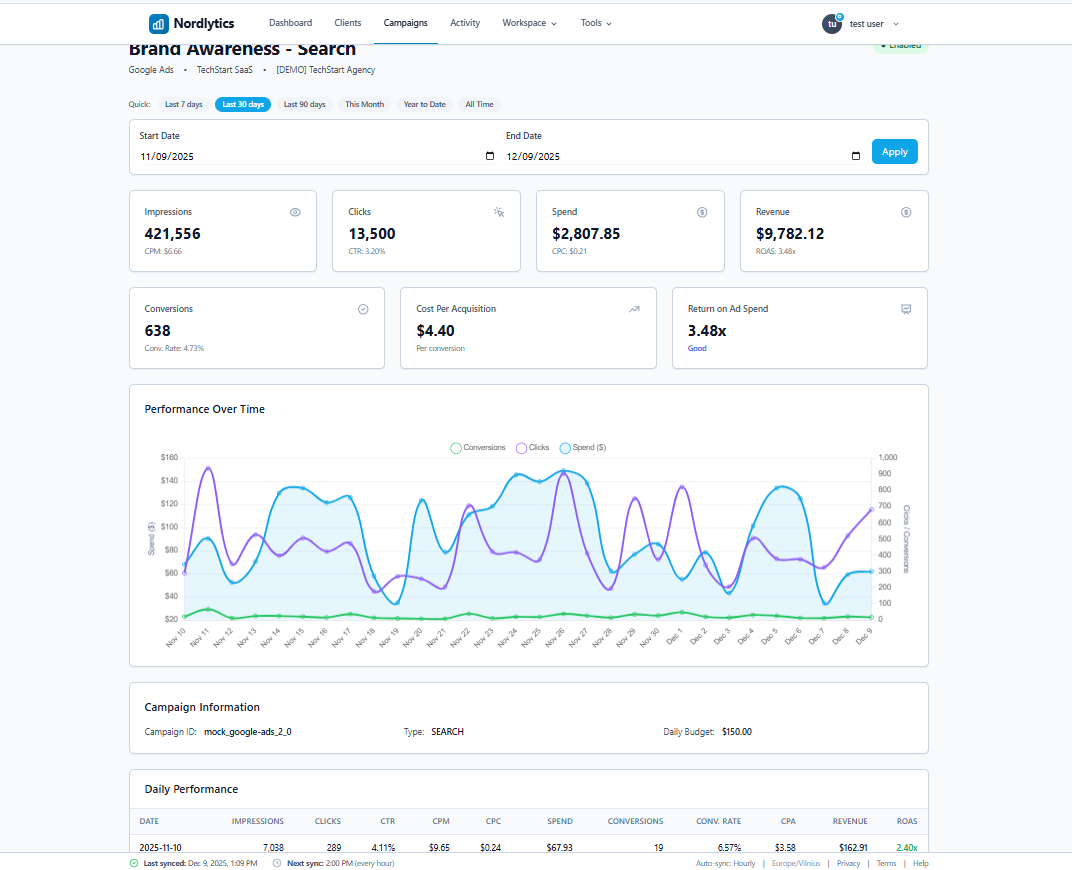
Task: Click the Apply button for the date range
Action: [x=894, y=151]
